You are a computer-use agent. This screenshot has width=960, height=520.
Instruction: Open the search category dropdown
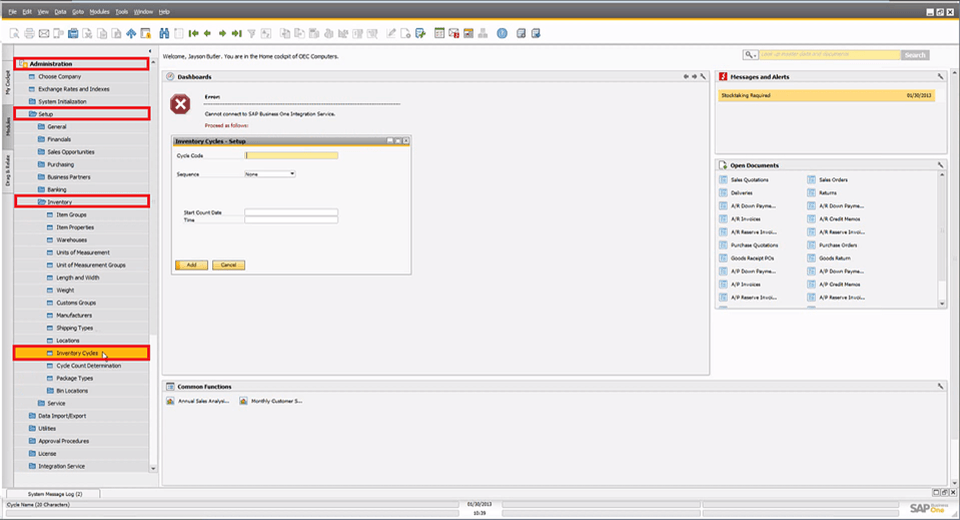(x=751, y=55)
